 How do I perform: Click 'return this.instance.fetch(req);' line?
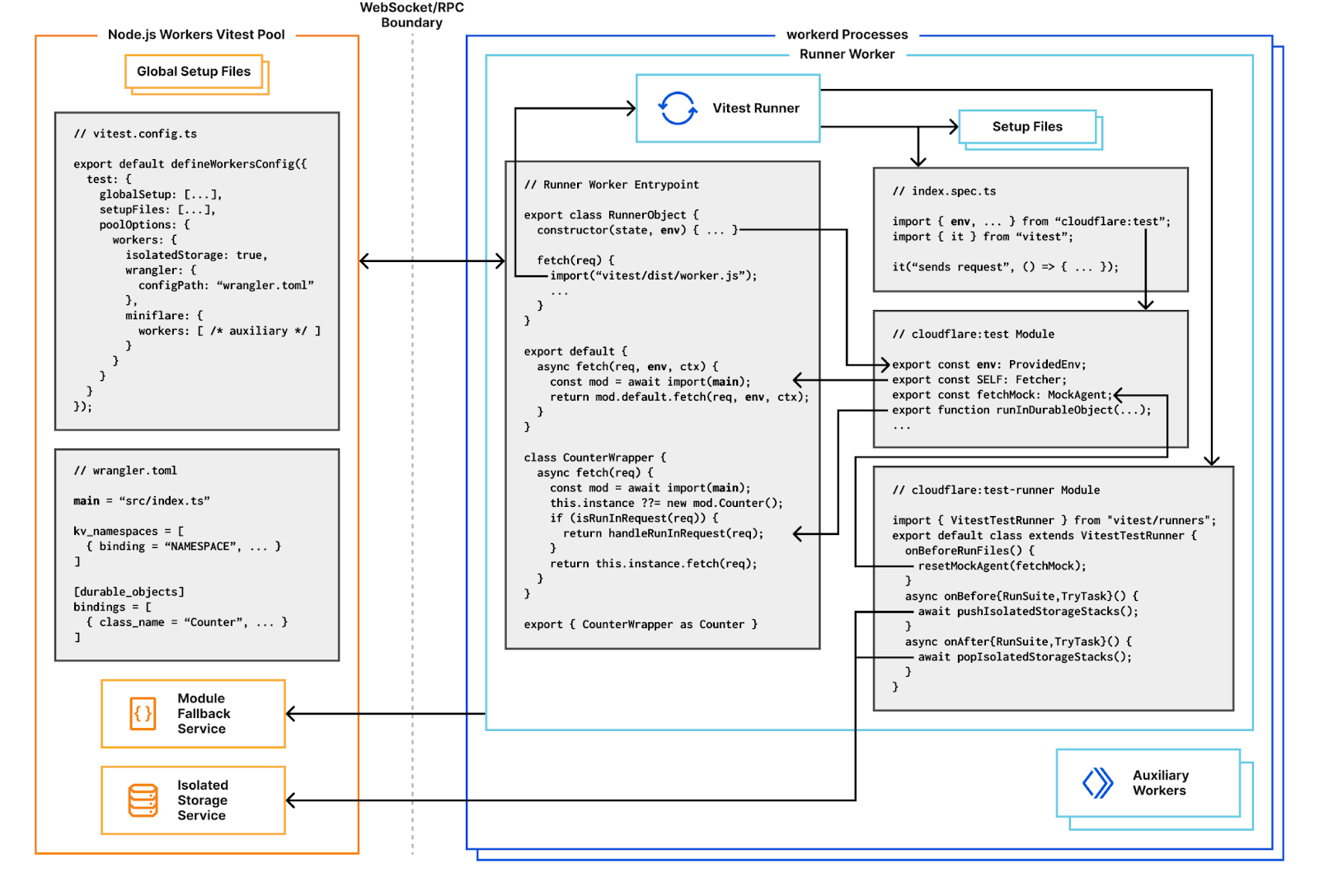654,564
